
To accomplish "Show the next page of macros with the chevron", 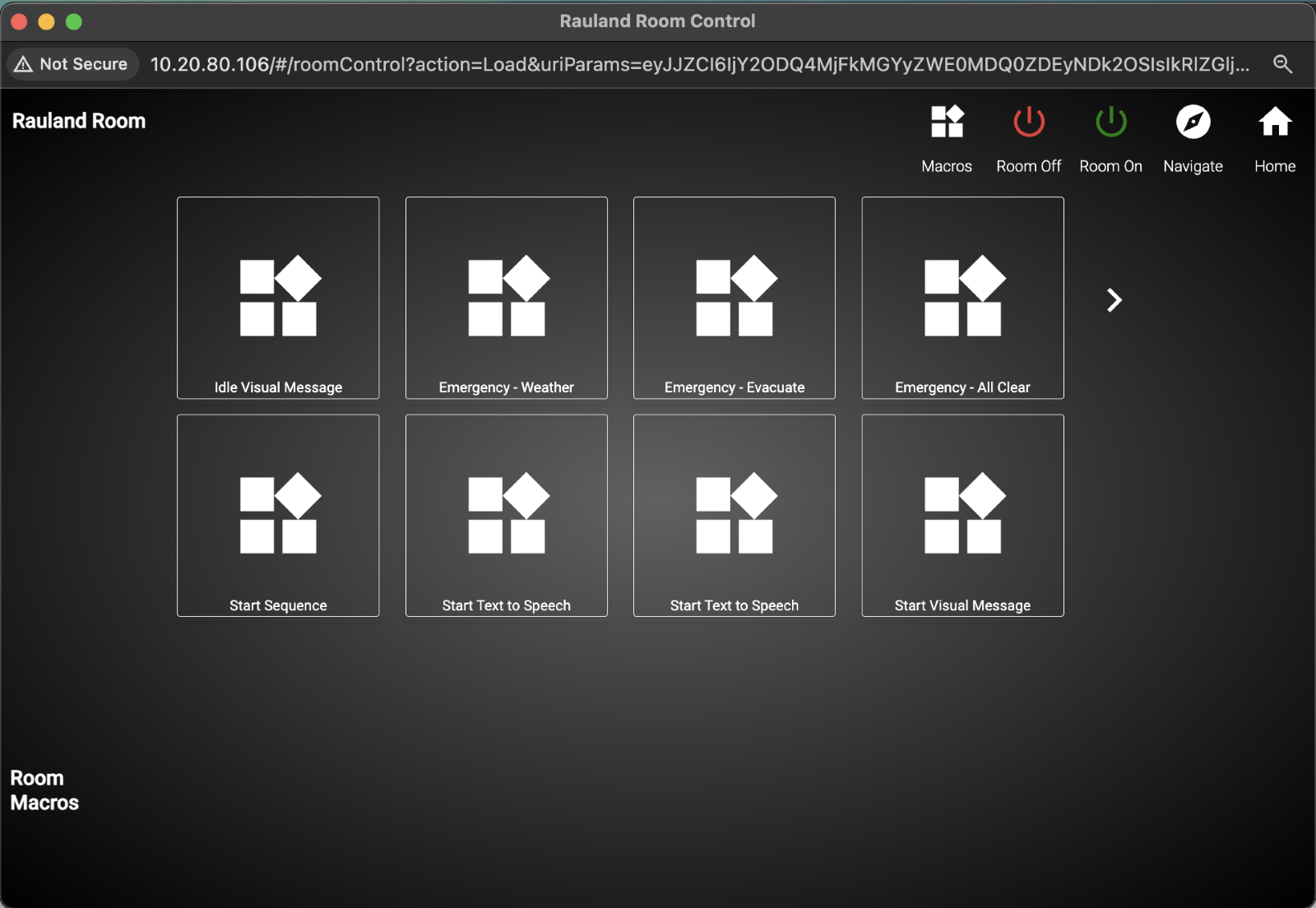I will (x=1114, y=300).
